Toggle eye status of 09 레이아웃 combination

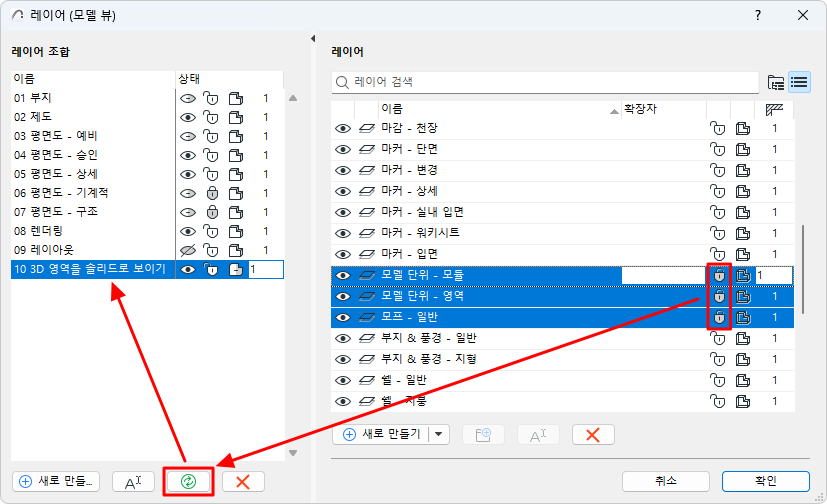point(188,250)
